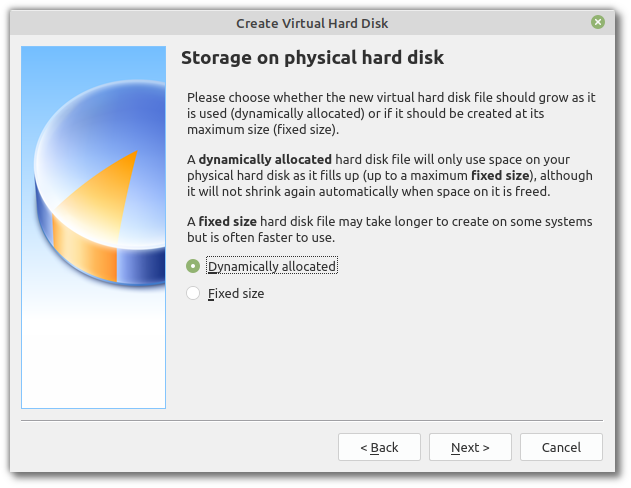Proceed with the Next button
Image resolution: width=631 pixels, height=488 pixels.
[470, 447]
